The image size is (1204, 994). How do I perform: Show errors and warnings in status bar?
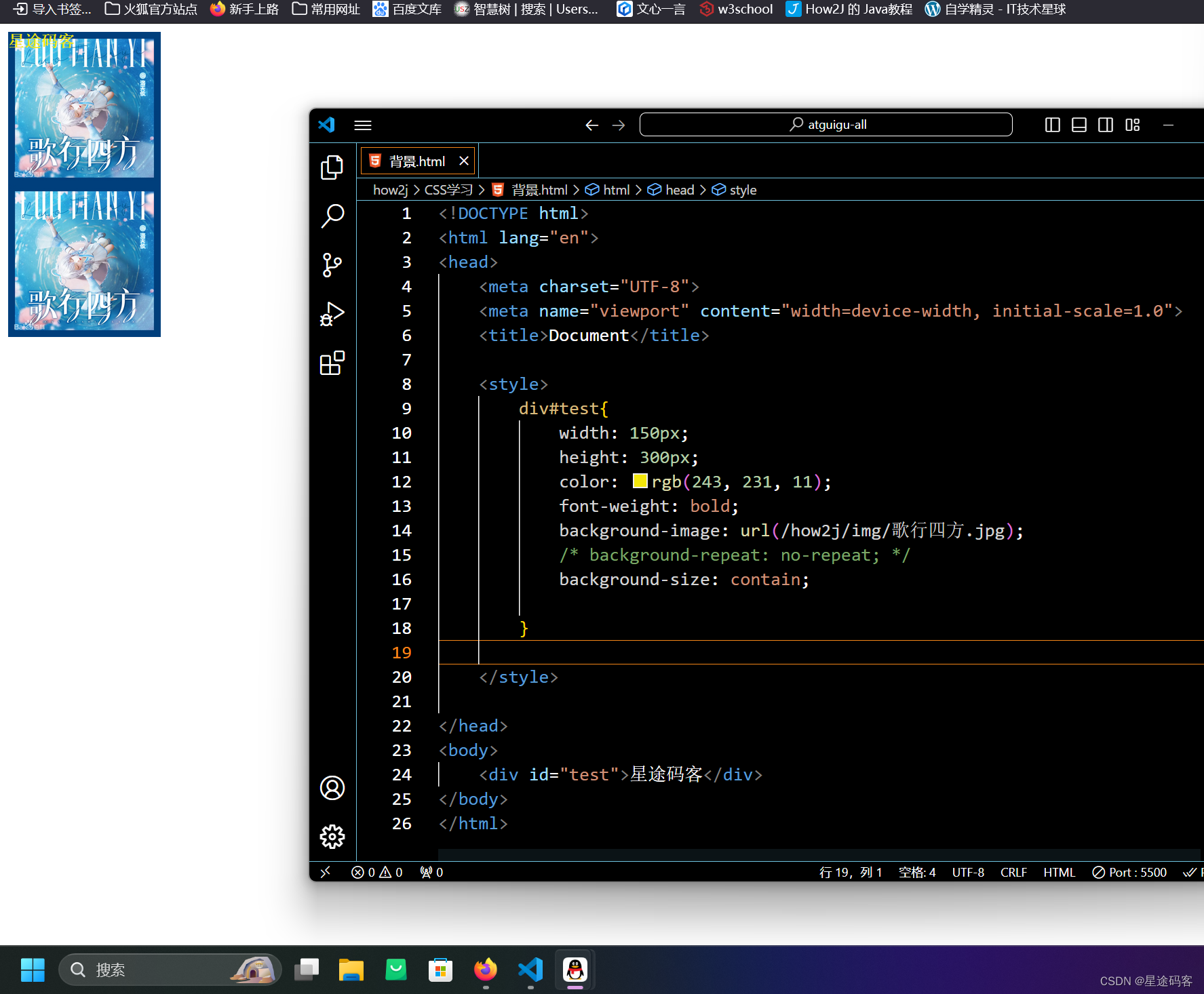pyautogui.click(x=377, y=872)
